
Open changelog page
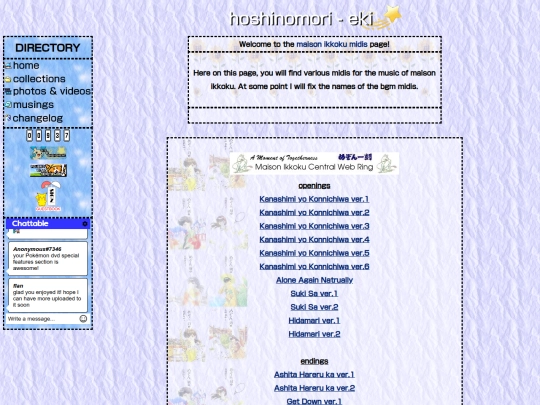(x=38, y=118)
